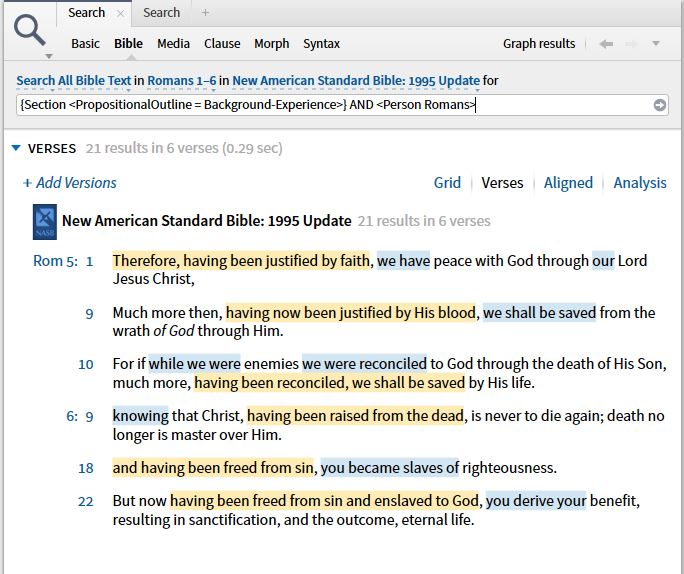Change New American Standard Bible version selector
Viewport: 684px width, 574px height.
[356, 81]
